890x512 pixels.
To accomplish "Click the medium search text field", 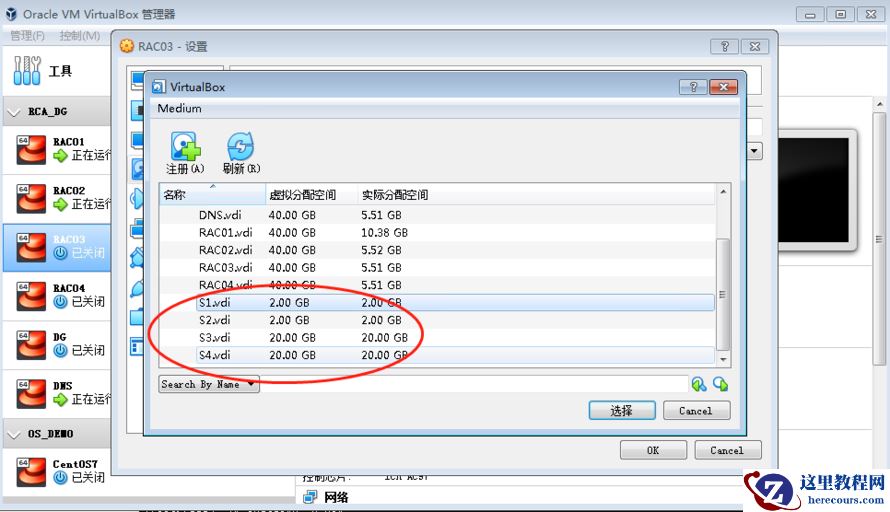I will point(474,384).
